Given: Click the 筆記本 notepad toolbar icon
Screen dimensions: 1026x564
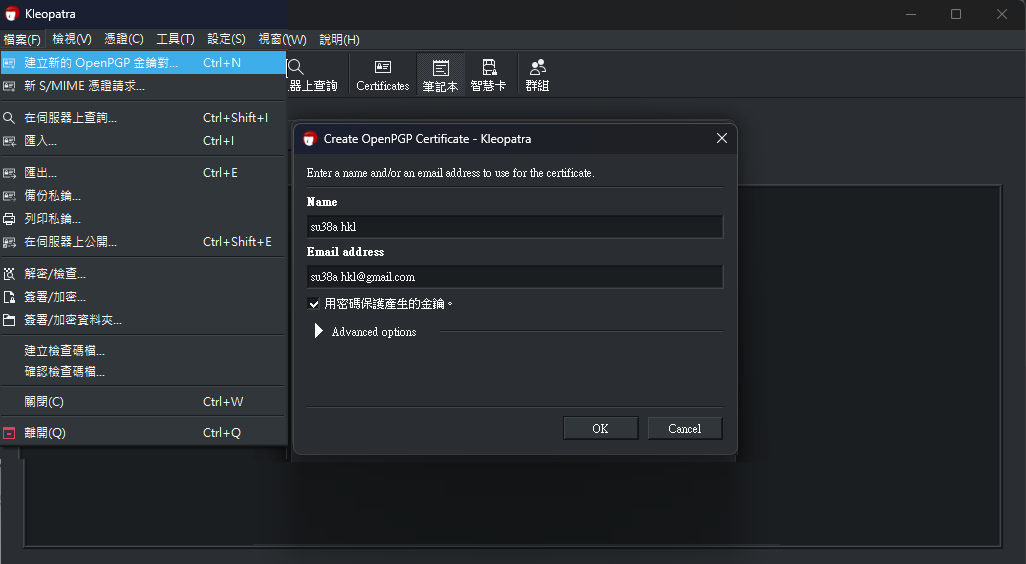Looking at the screenshot, I should pos(440,75).
